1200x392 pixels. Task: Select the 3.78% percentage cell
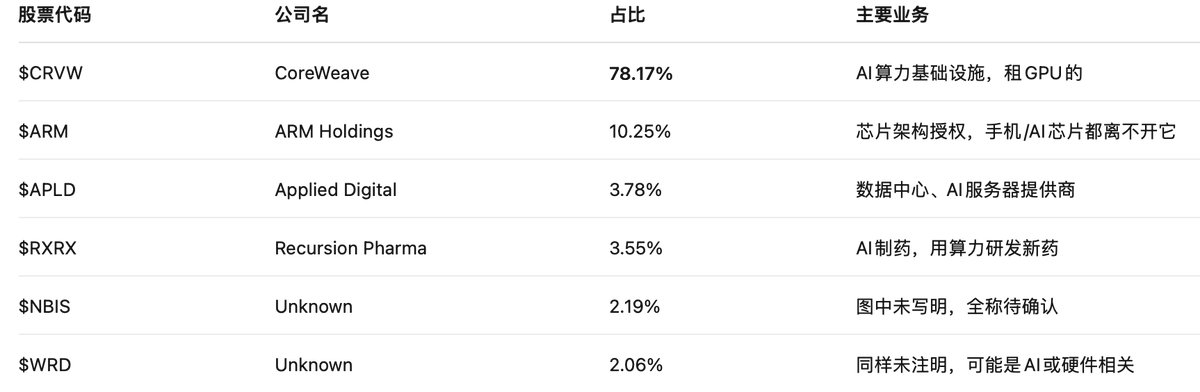[x=635, y=189]
